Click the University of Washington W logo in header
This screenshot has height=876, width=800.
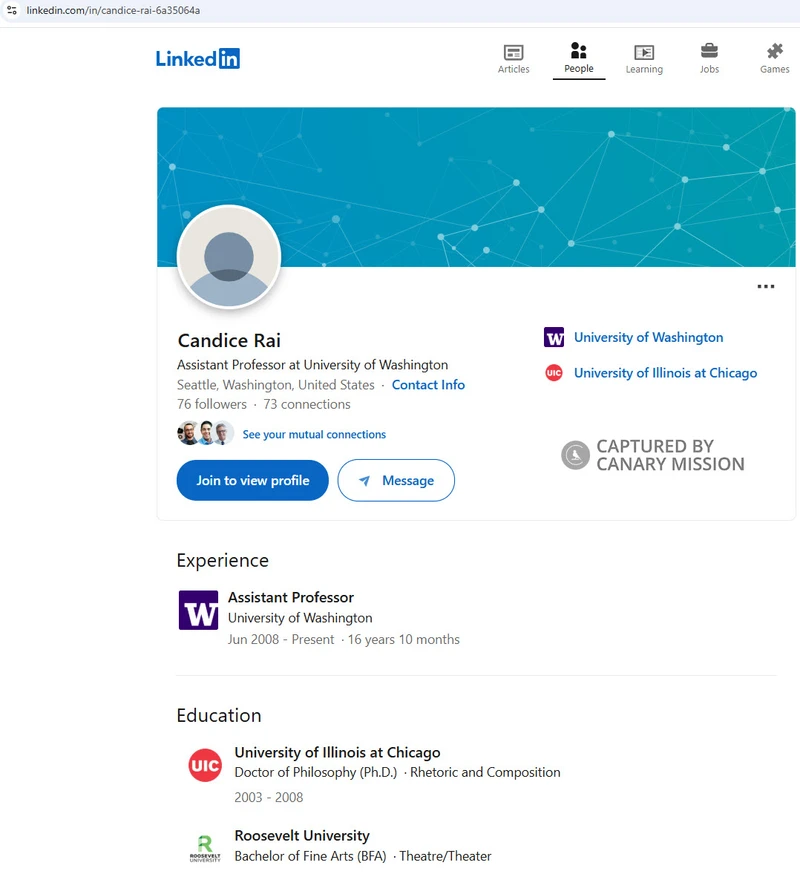(554, 337)
